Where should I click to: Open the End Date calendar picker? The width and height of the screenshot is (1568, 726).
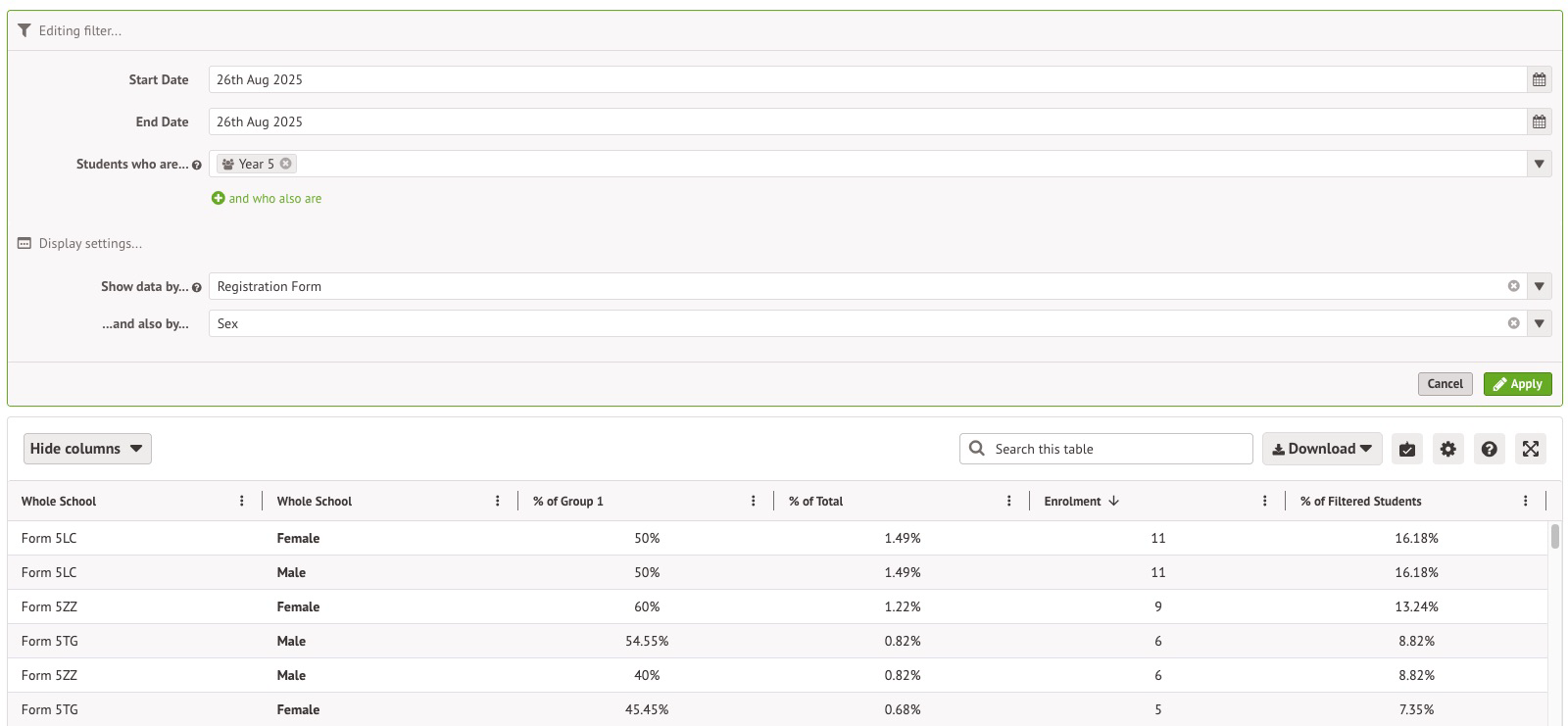pyautogui.click(x=1539, y=122)
